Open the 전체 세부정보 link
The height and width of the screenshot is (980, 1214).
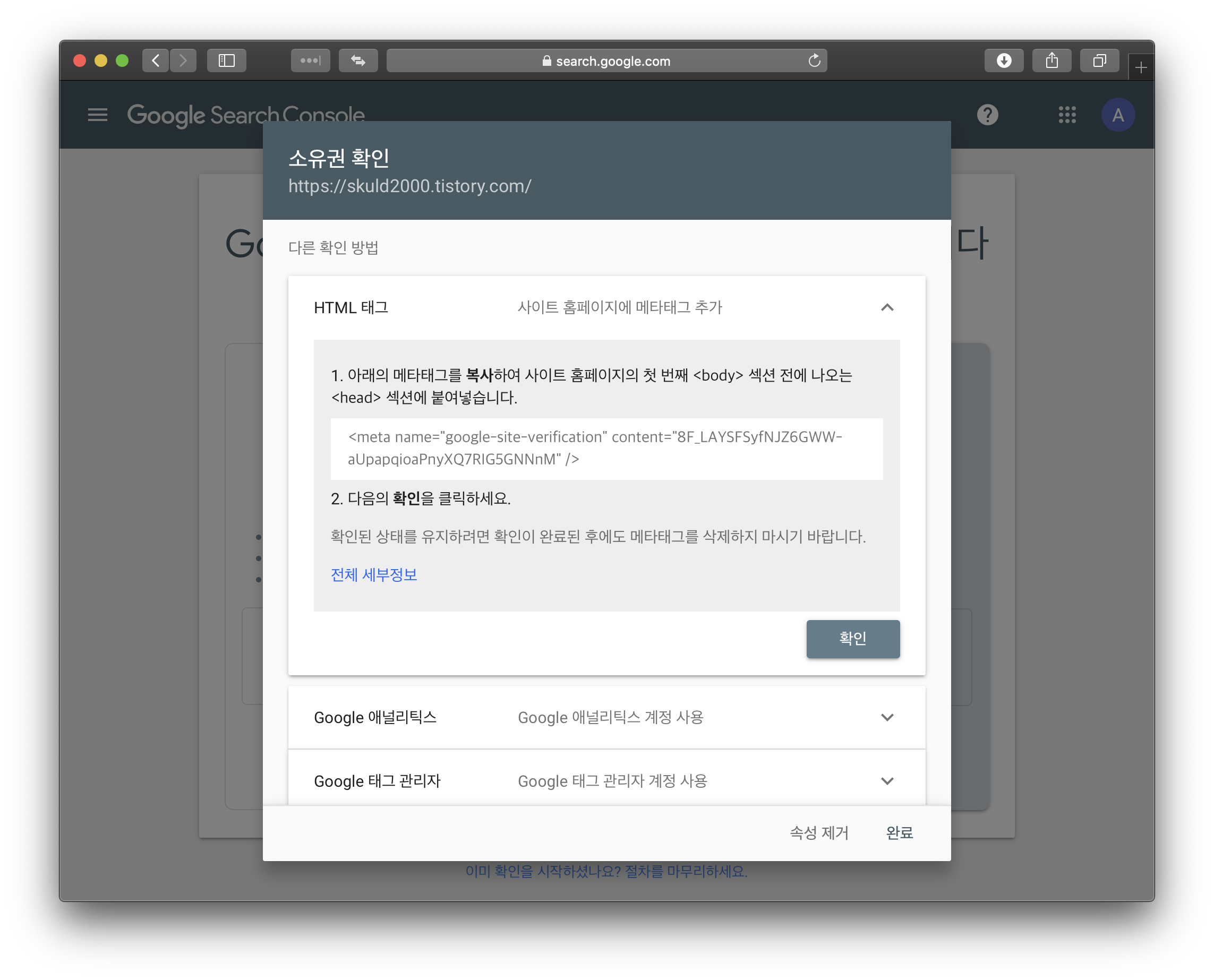(x=374, y=575)
